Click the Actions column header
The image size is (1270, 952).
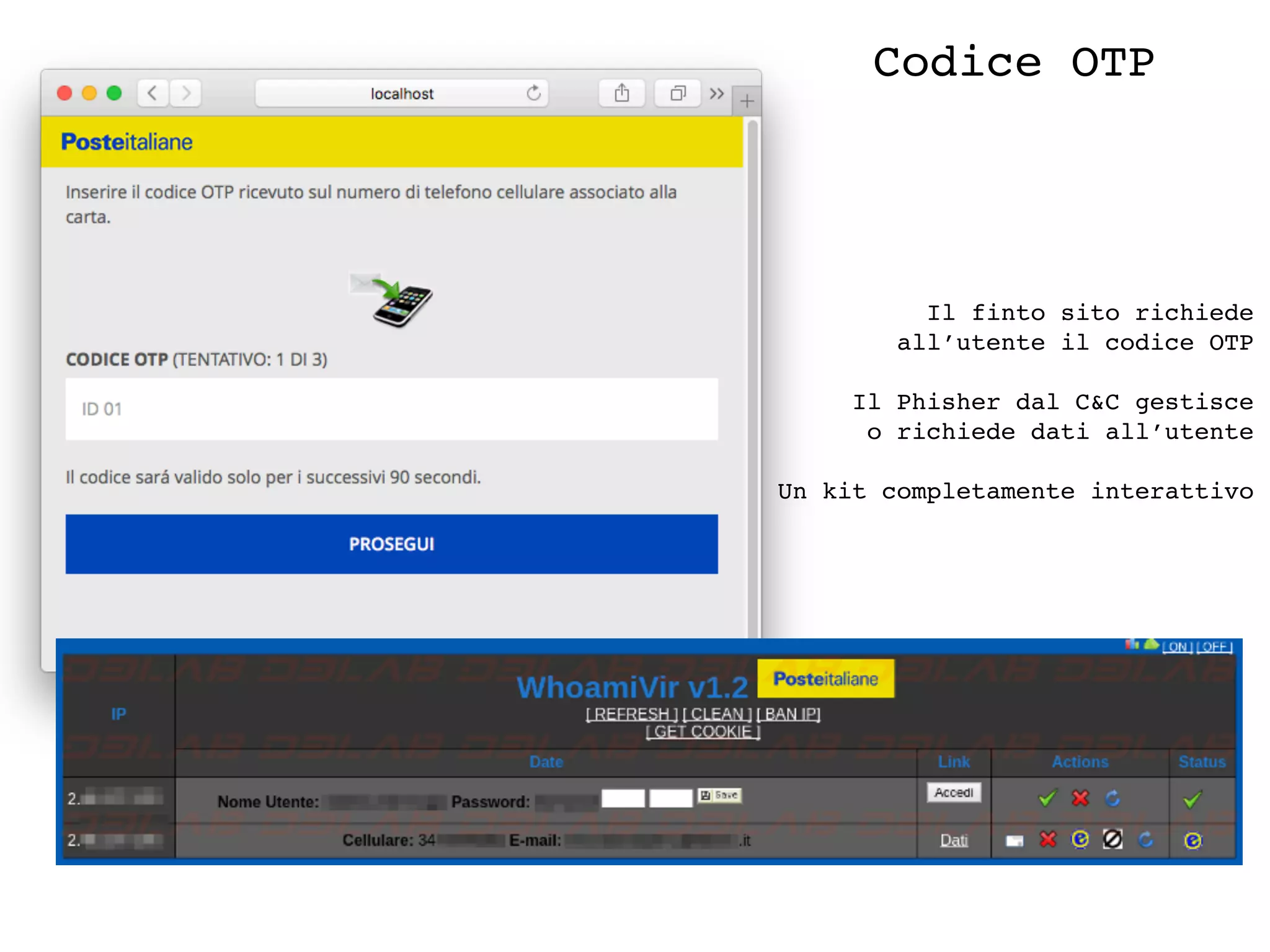1080,762
